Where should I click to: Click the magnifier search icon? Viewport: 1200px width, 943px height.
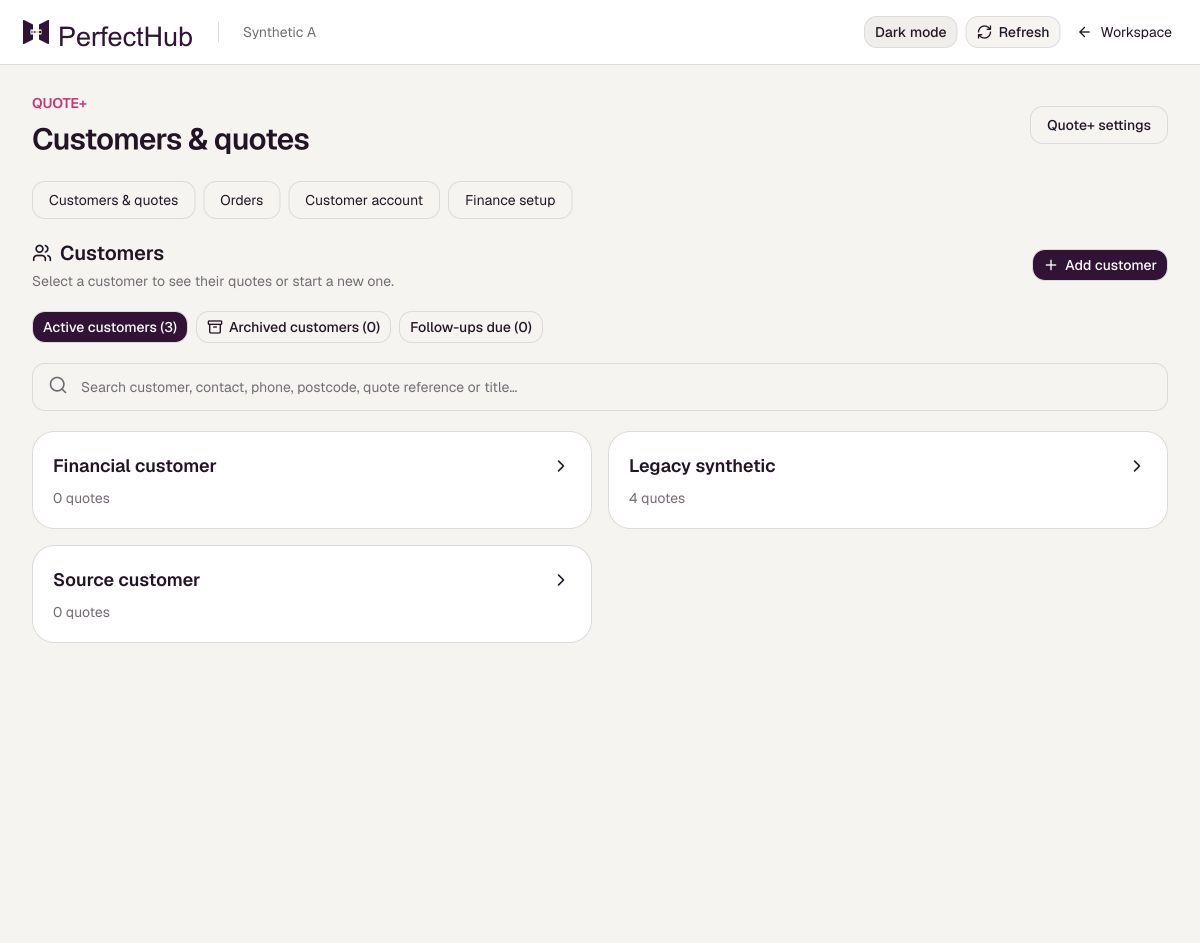(x=58, y=386)
